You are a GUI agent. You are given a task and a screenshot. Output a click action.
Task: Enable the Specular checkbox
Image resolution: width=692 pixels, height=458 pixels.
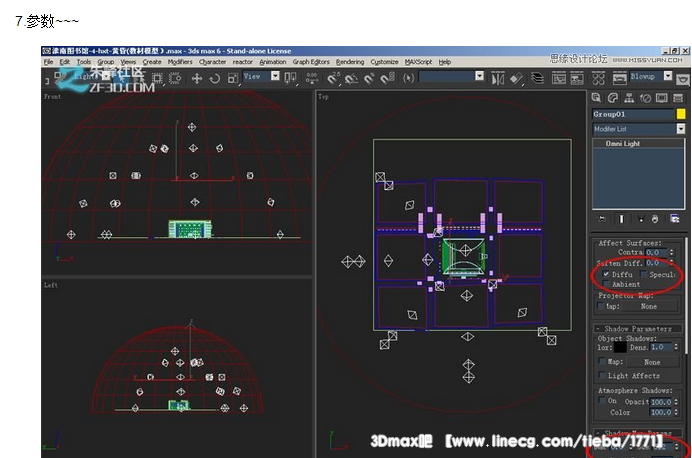pos(643,274)
